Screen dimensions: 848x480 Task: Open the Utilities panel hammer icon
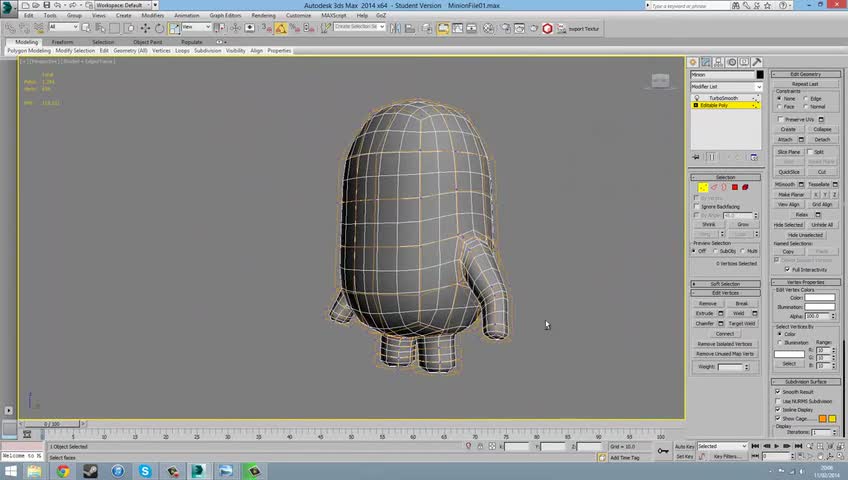click(x=755, y=62)
